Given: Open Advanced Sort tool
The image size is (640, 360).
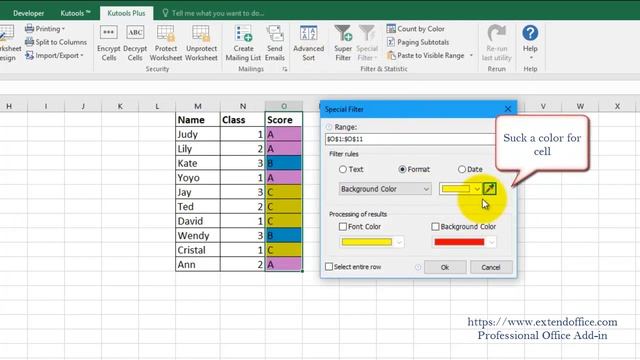Looking at the screenshot, I should pyautogui.click(x=309, y=43).
